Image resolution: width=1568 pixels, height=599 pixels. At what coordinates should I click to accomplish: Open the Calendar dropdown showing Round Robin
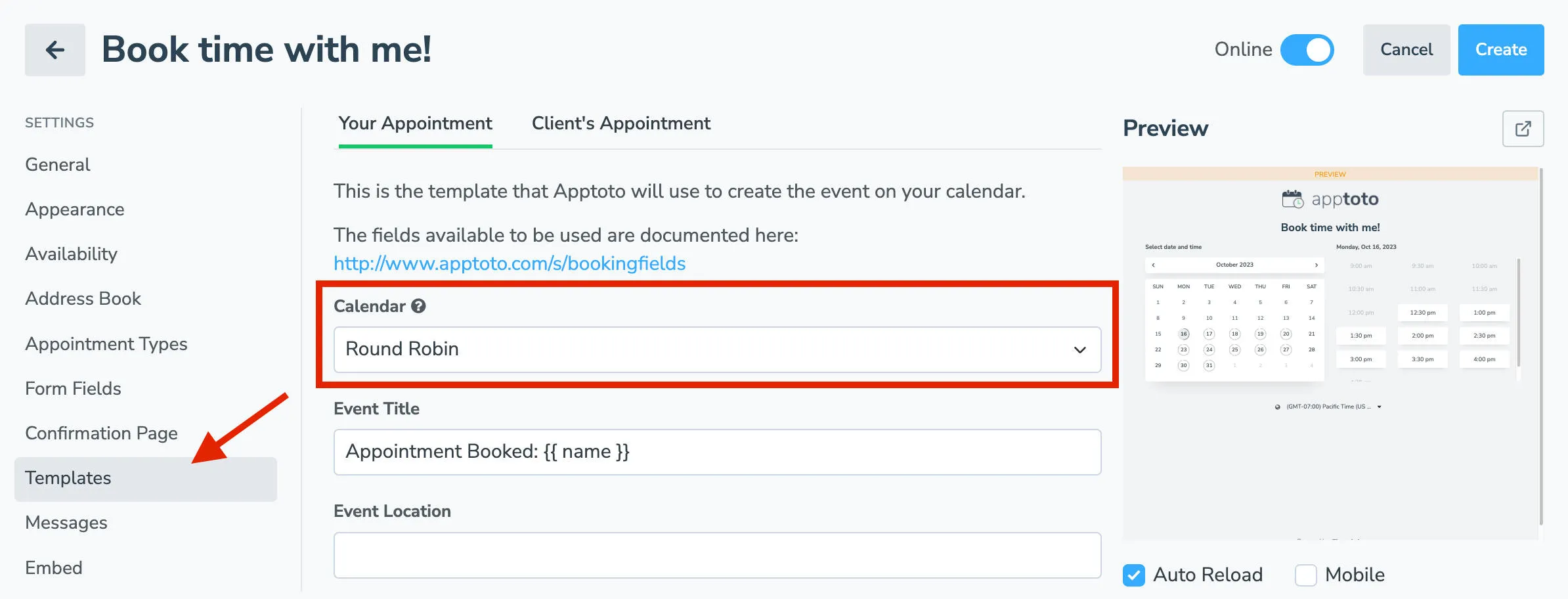(717, 349)
